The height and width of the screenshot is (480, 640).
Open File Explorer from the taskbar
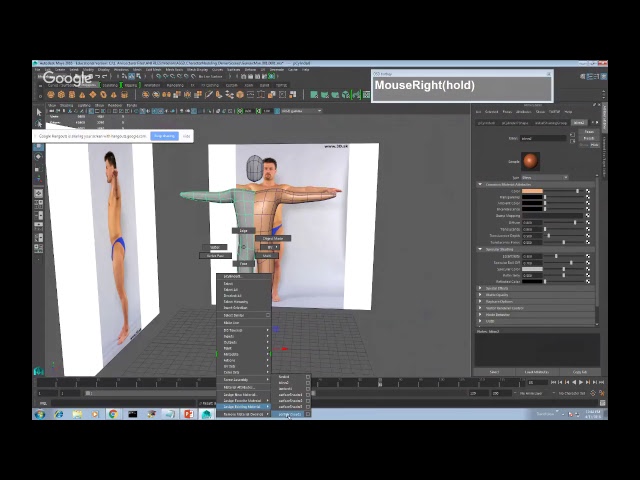pyautogui.click(x=77, y=414)
